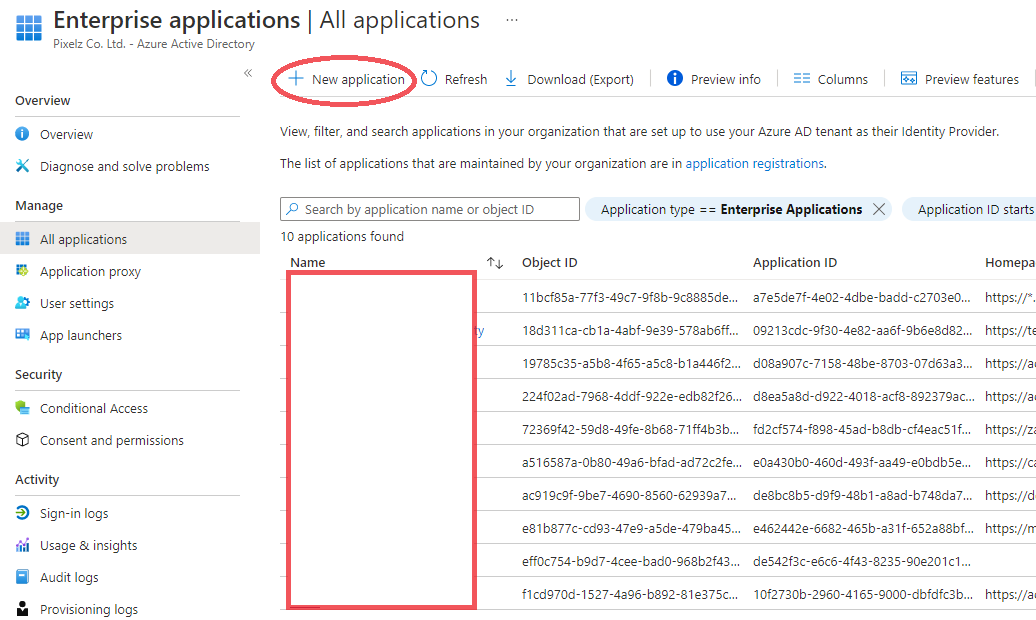Click the All applications grid icon
Viewport: 1036px width, 620px height.
[x=22, y=238]
